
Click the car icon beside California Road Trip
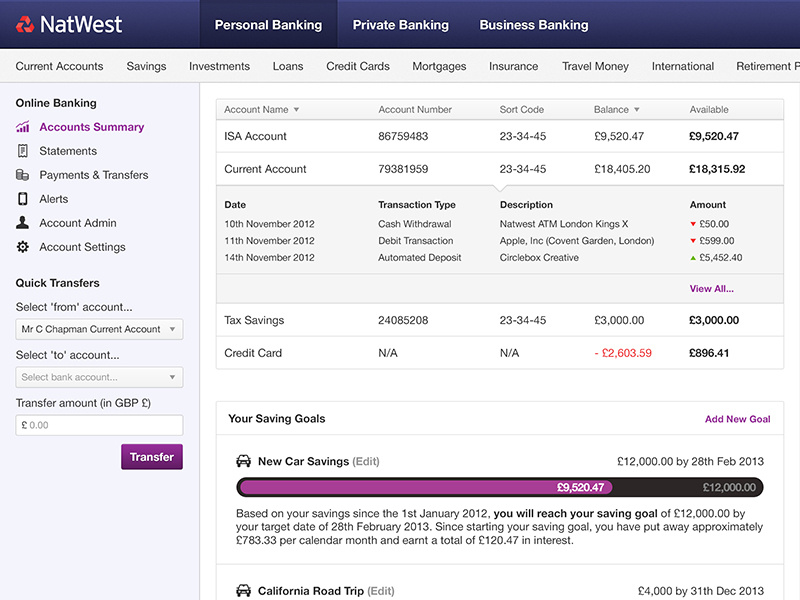(x=243, y=591)
